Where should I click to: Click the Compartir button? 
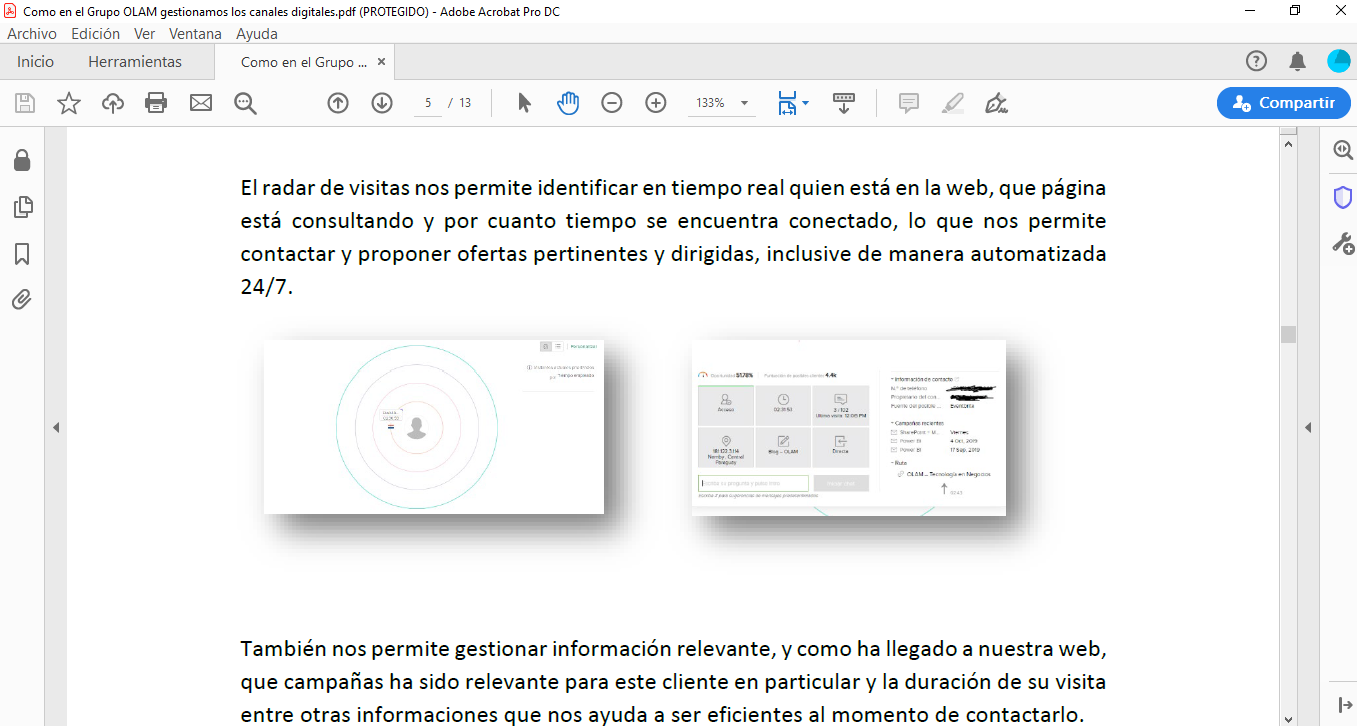[1283, 103]
